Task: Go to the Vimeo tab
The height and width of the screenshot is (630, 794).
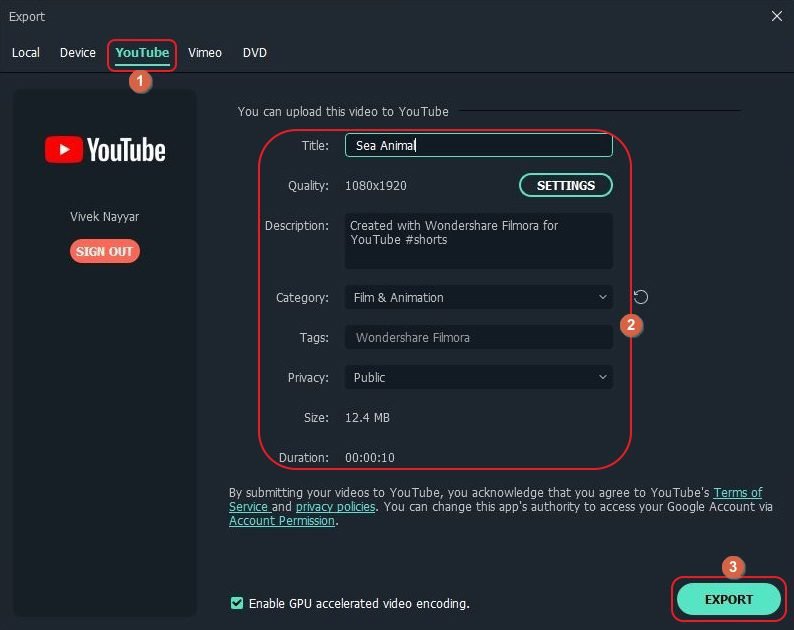Action: click(205, 53)
